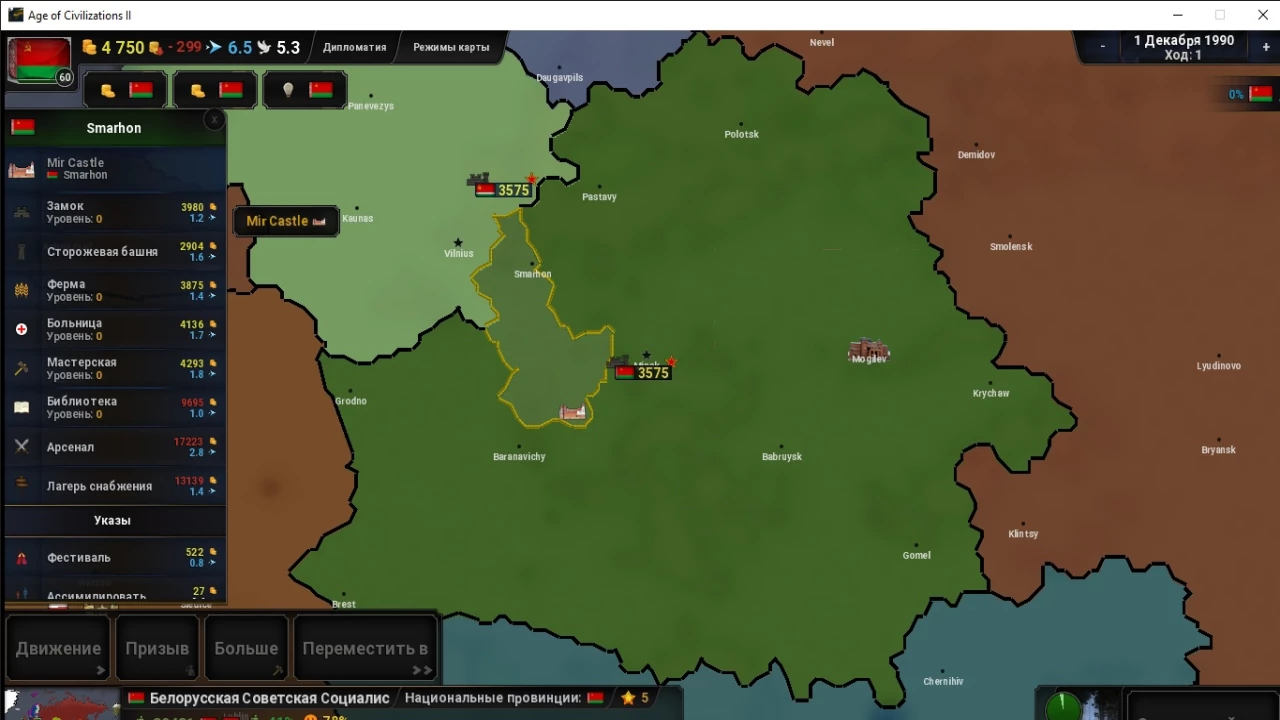Click the Minsk army unit 3575

coord(642,372)
